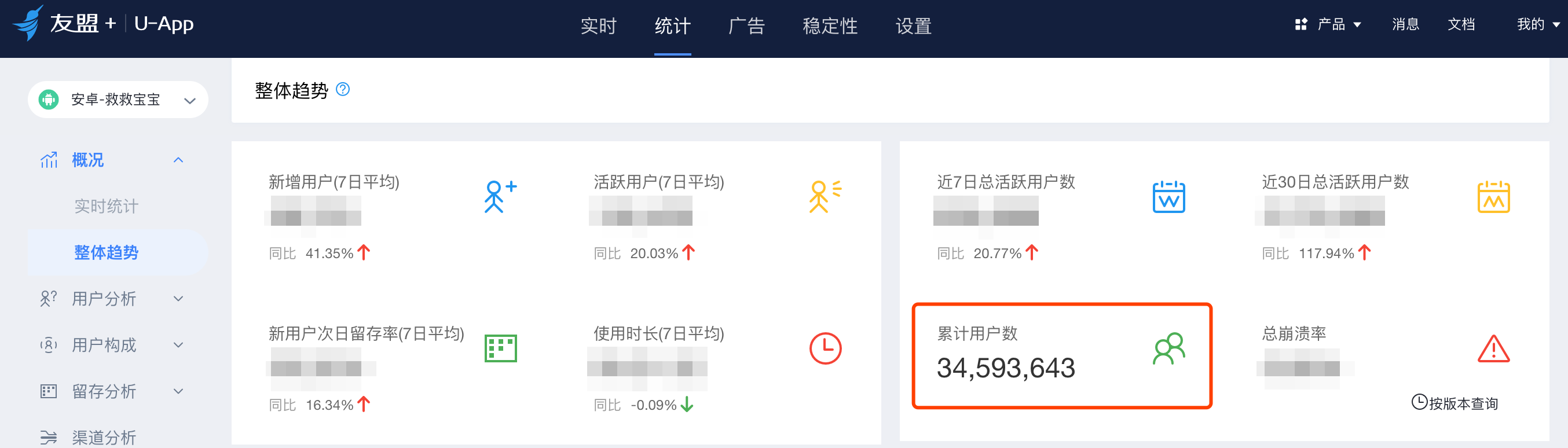The height and width of the screenshot is (448, 1568).
Task: Click the weekly calendar icon for 近7日总活跃用户数
Action: (1168, 197)
